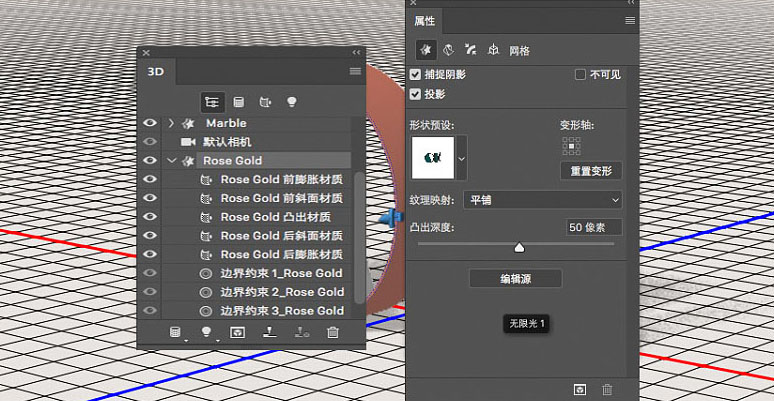
Task: Delete selected item in 3D panel
Action: coord(333,333)
